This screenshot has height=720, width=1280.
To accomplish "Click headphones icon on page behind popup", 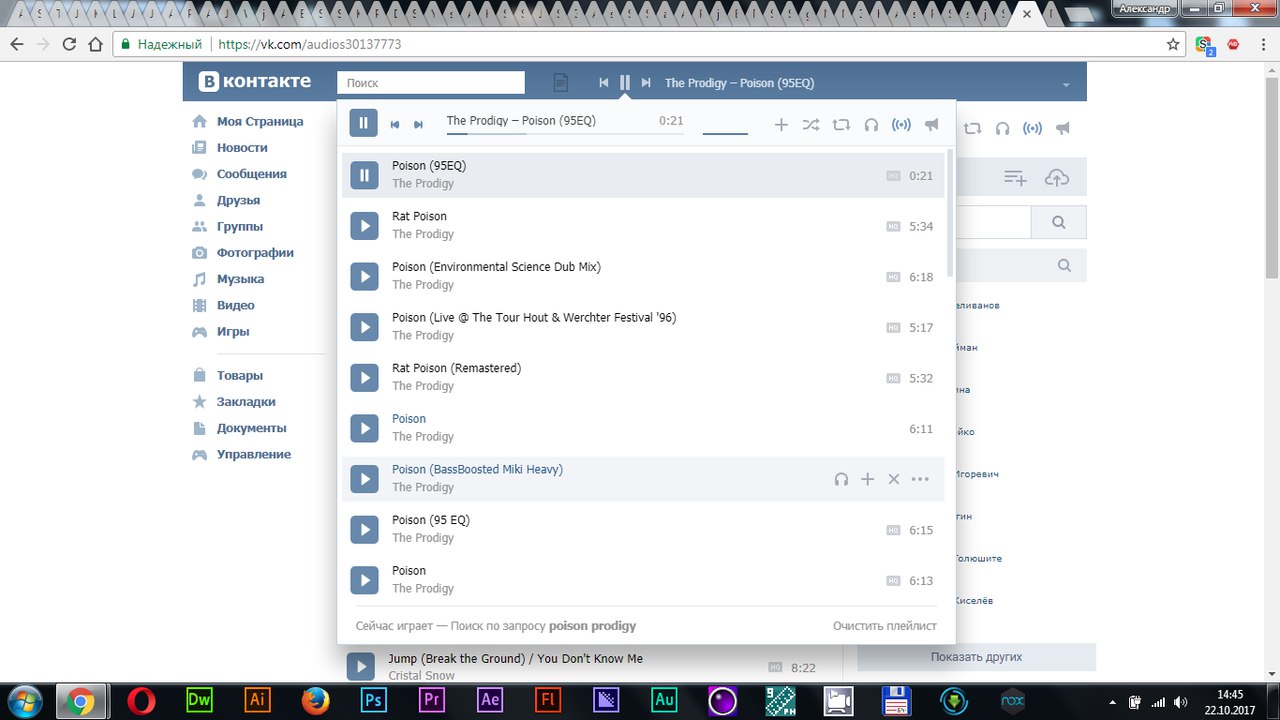I will (x=1002, y=128).
